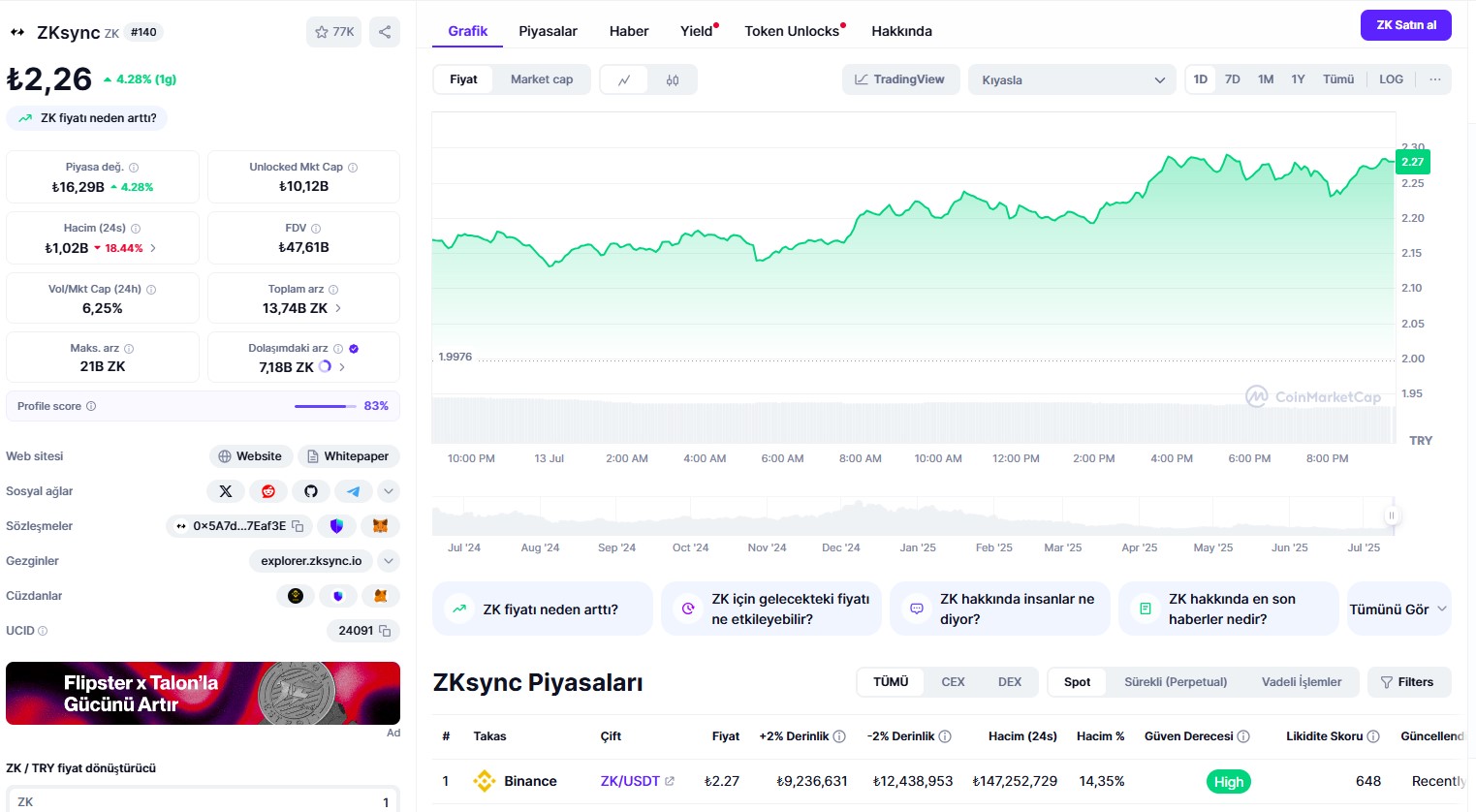Open more chart options (three dots)
The height and width of the screenshot is (812, 1476).
coord(1435,79)
